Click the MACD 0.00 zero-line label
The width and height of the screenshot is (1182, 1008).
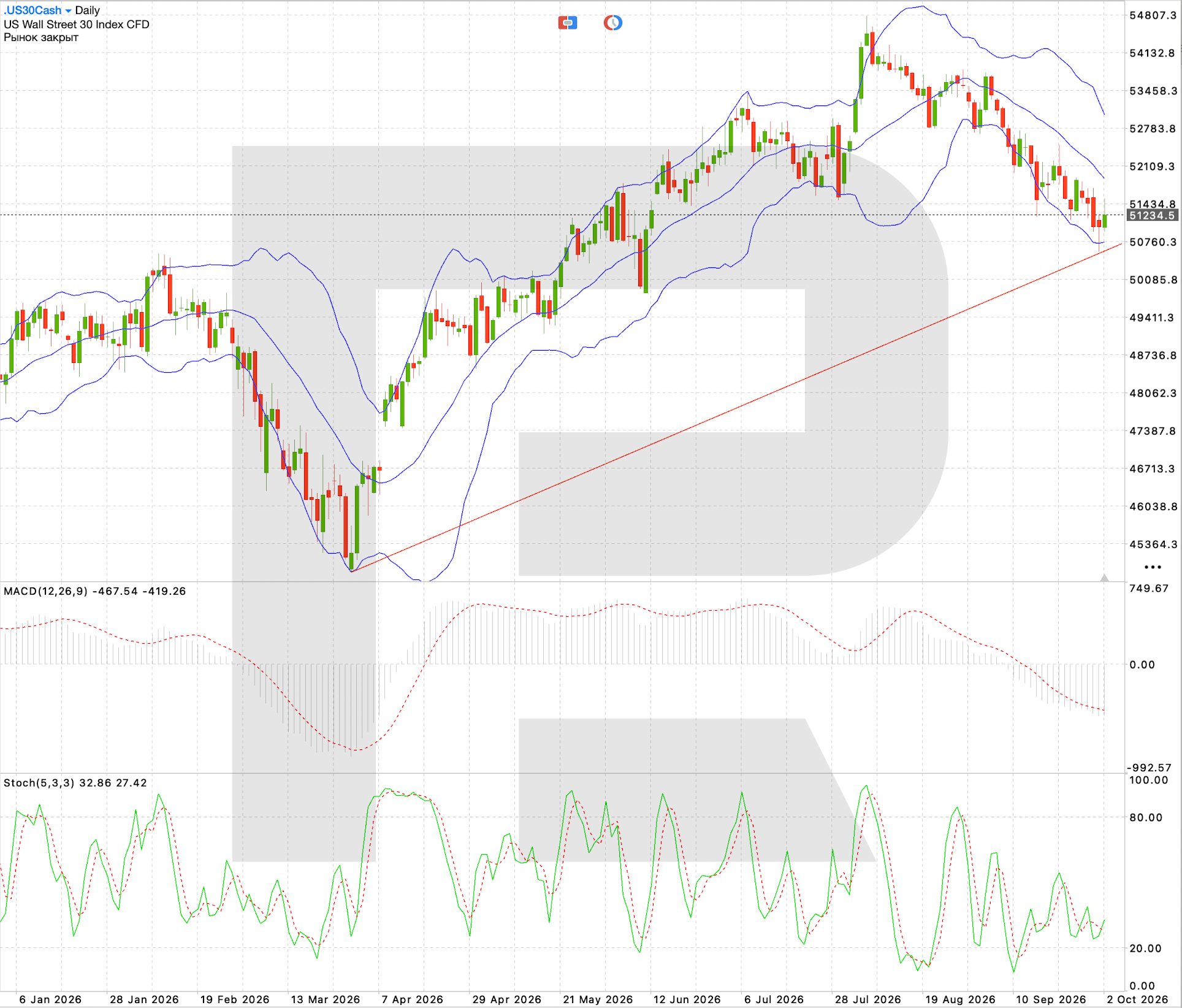point(1142,665)
